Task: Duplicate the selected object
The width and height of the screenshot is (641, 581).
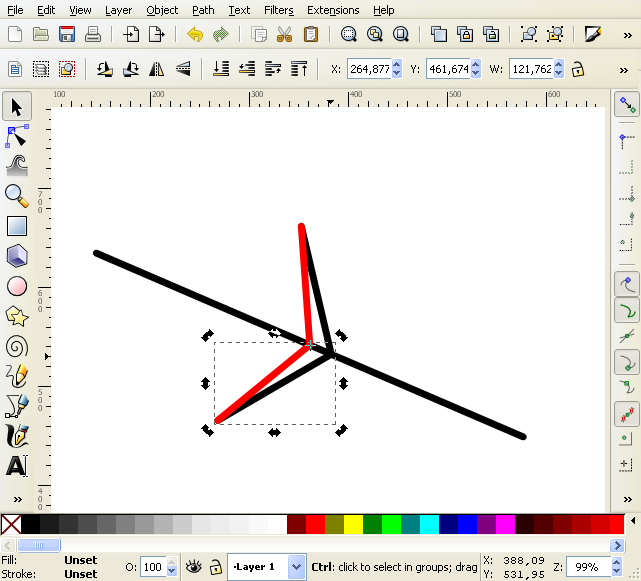Action: click(x=439, y=34)
